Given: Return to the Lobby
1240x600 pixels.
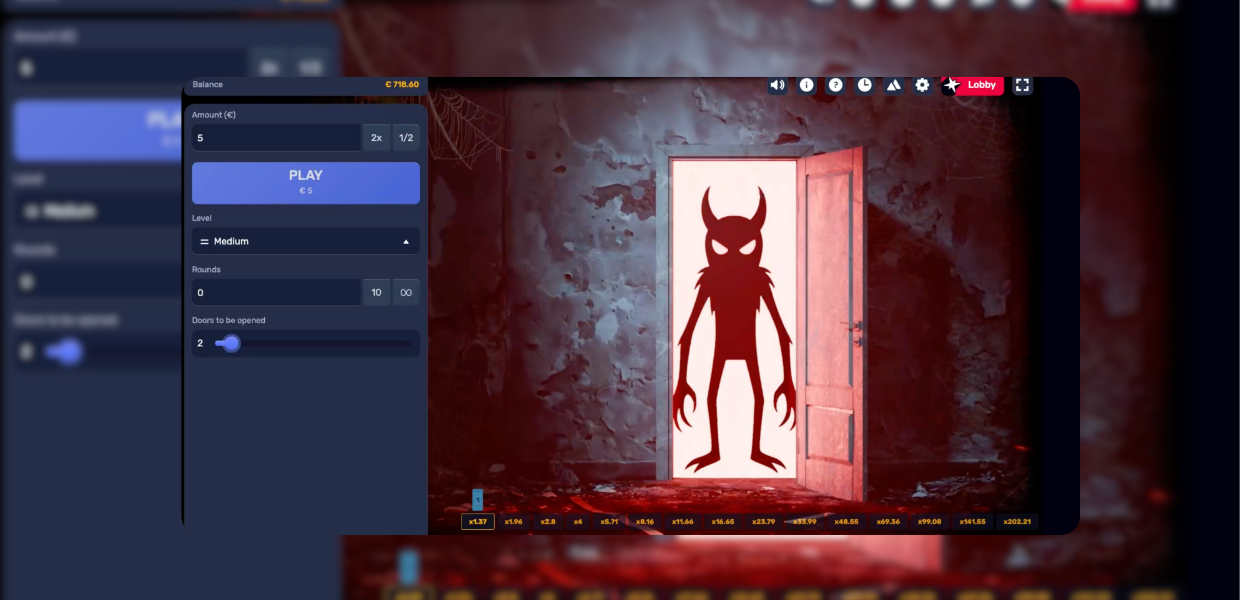Looking at the screenshot, I should [x=972, y=85].
